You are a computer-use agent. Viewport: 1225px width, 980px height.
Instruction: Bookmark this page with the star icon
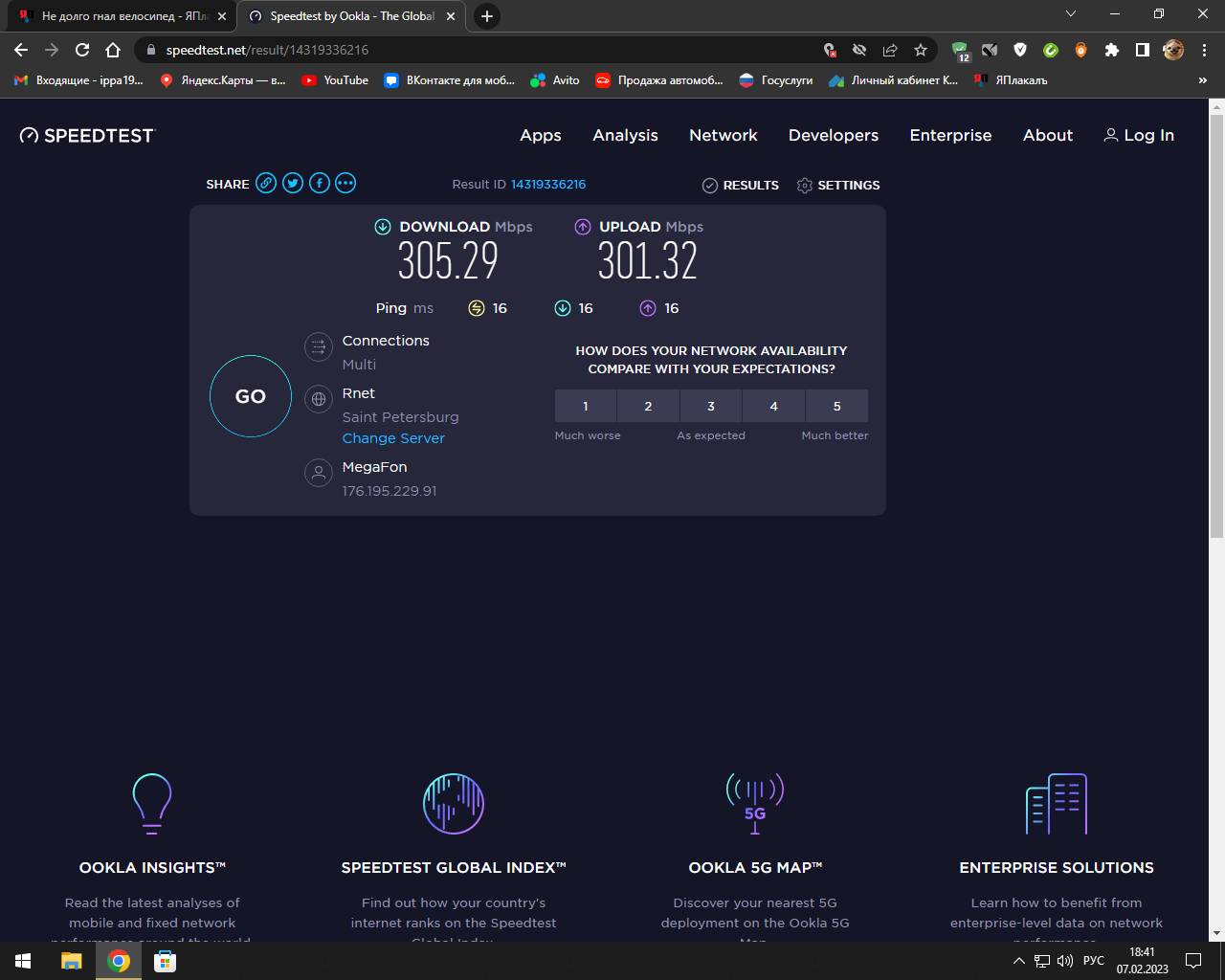pos(921,50)
